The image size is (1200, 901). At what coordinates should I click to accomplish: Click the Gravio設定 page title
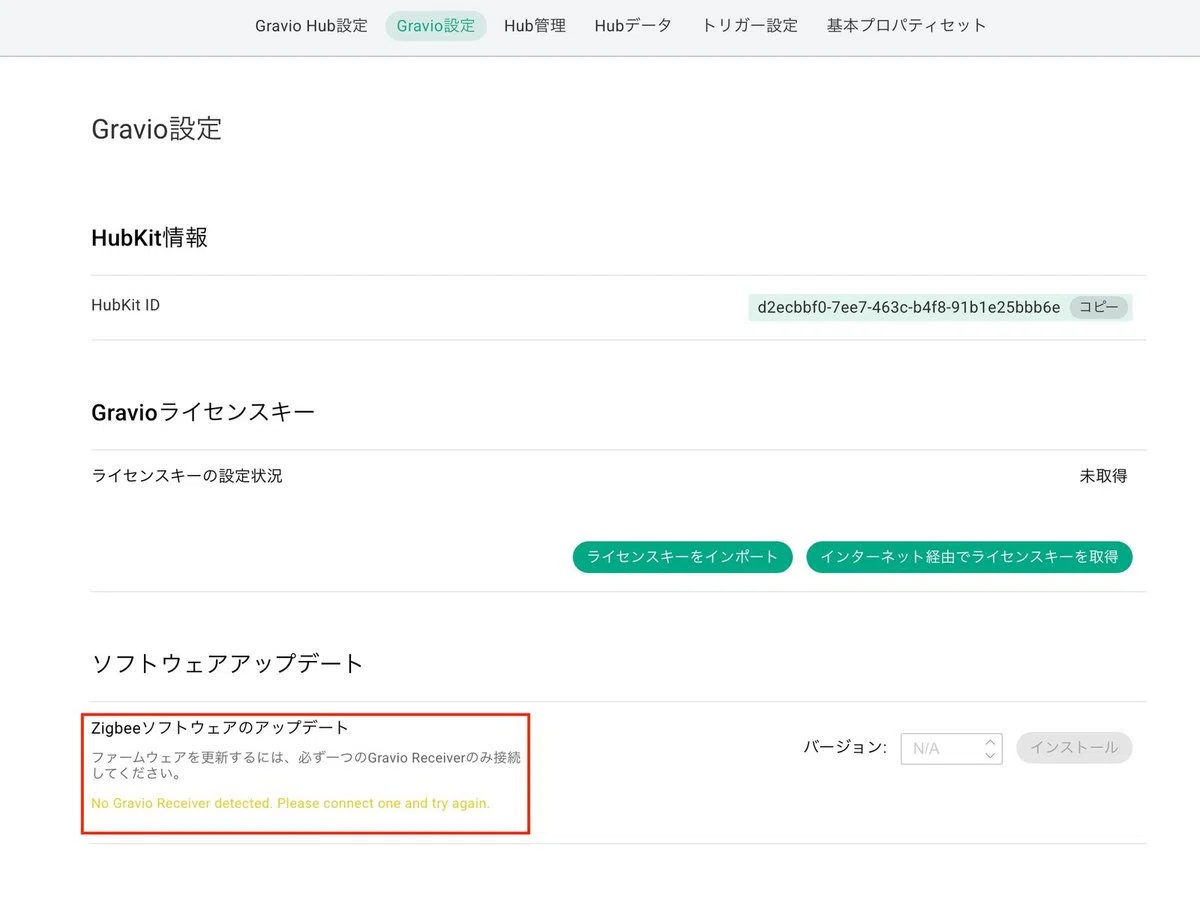(156, 129)
